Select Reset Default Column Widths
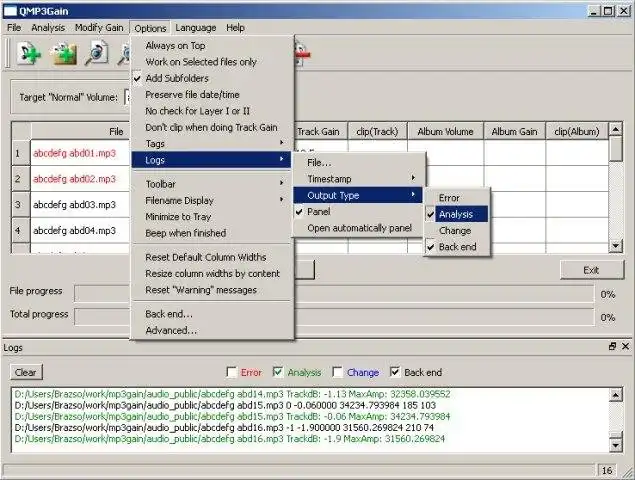The width and height of the screenshot is (635, 480). (x=211, y=257)
